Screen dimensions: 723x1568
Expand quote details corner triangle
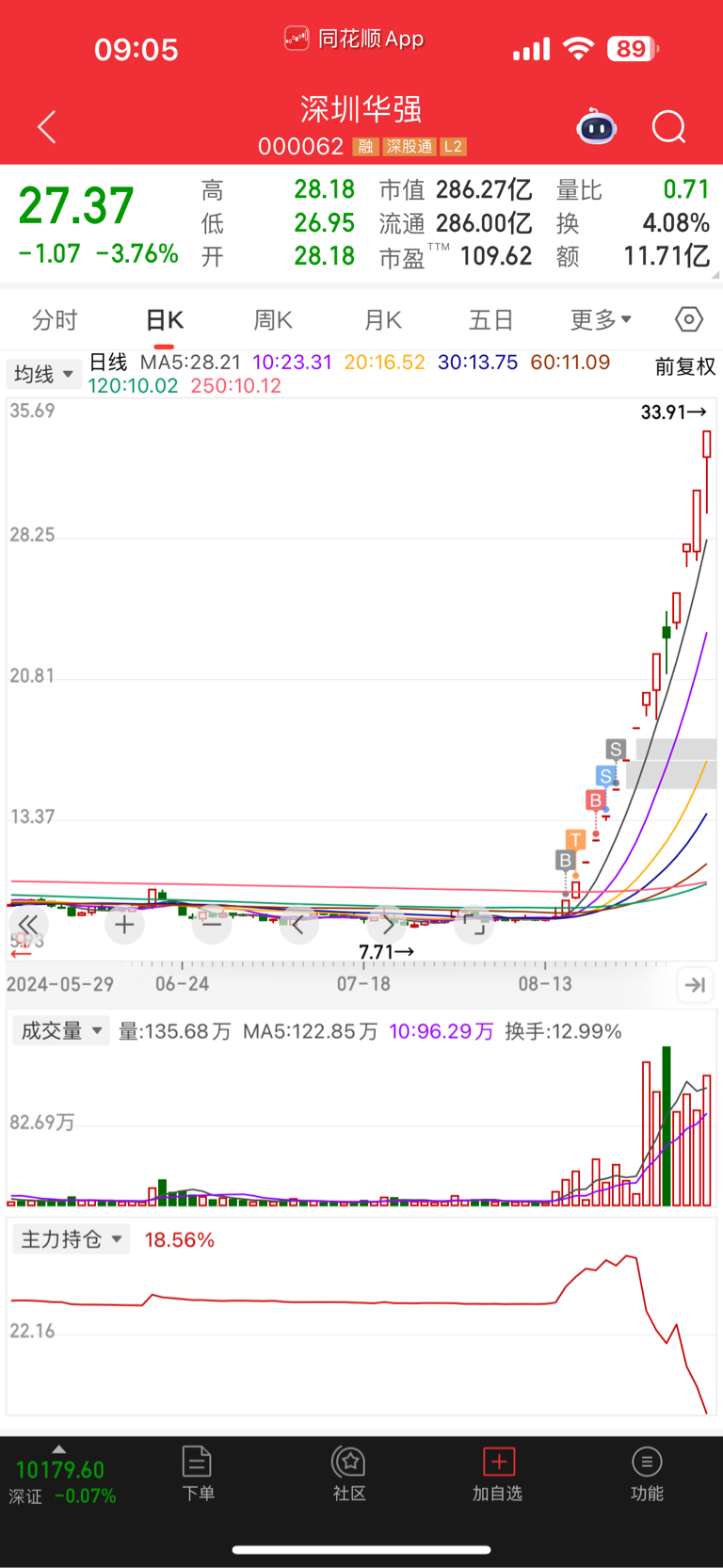coord(715,275)
